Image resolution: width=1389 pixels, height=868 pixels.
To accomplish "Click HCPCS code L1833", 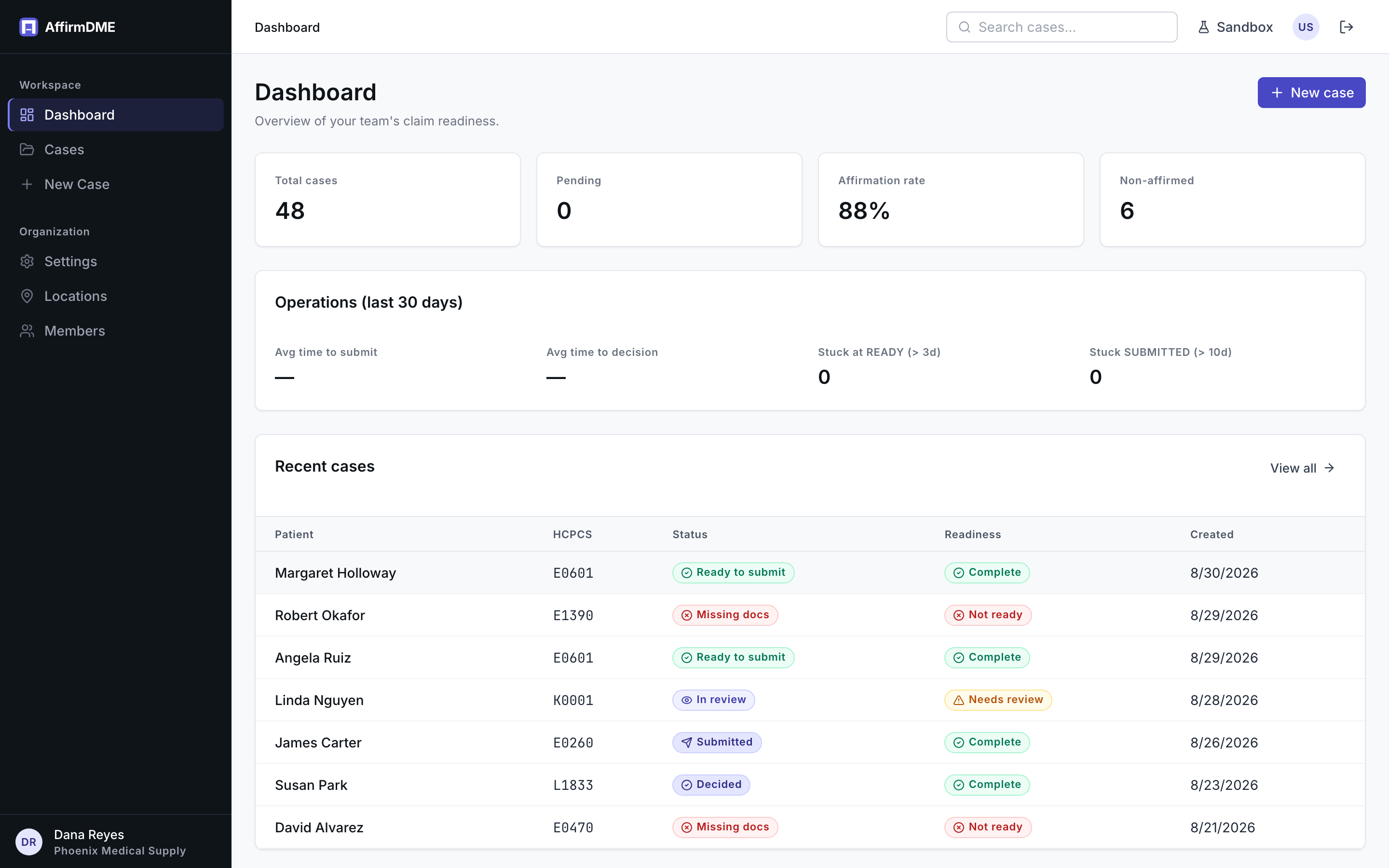I will 573,786.
